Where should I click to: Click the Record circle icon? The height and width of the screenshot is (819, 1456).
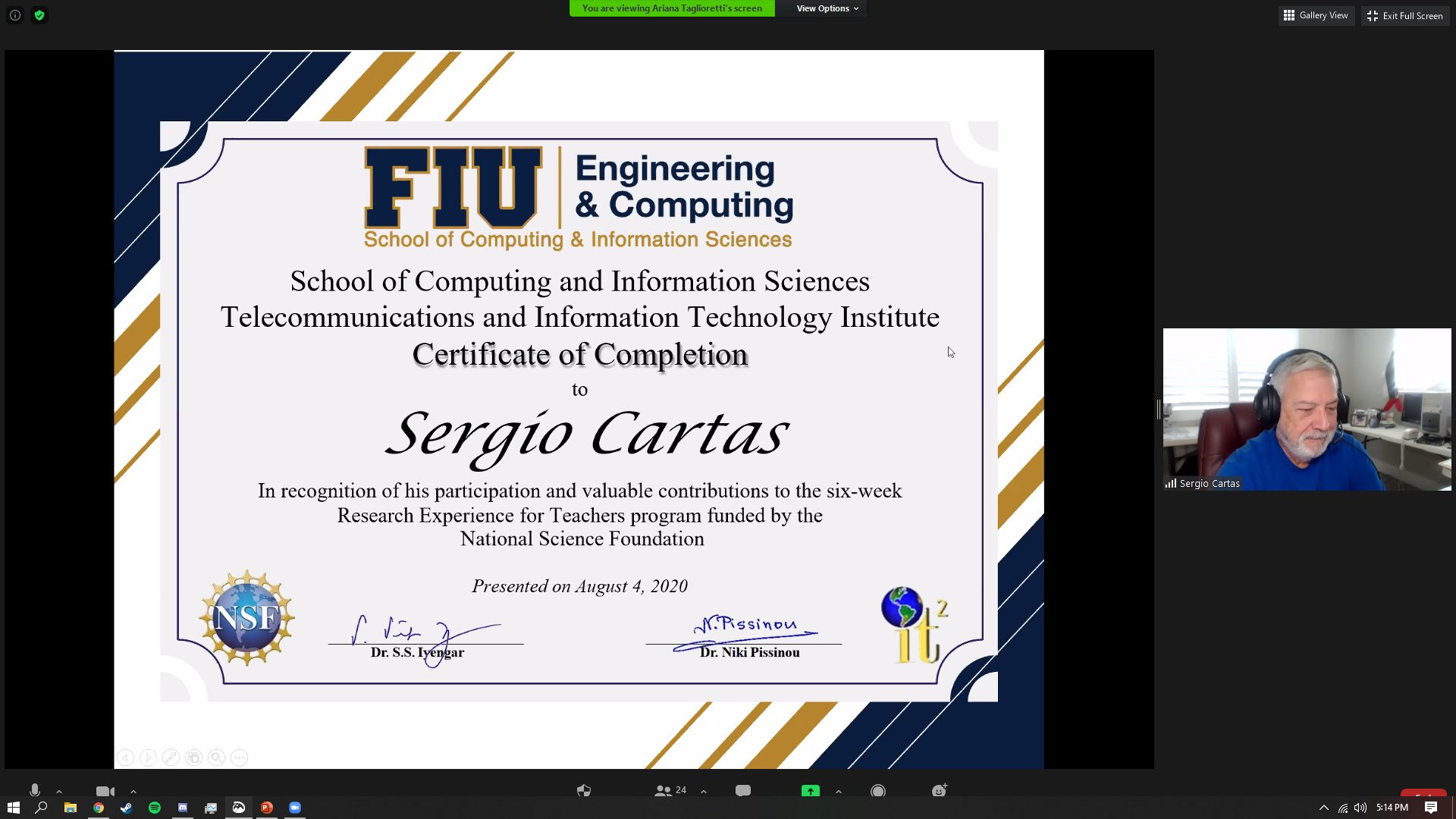(x=878, y=791)
